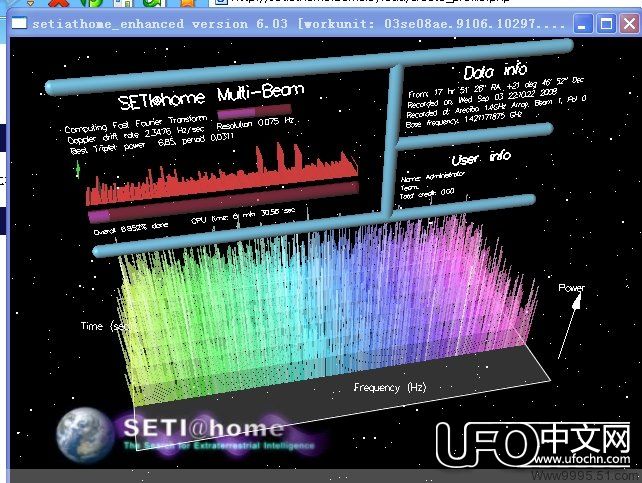The height and width of the screenshot is (483, 642).
Task: Click the Doppler drift rate 2.3476 Hz/sec line
Action: 136,135
